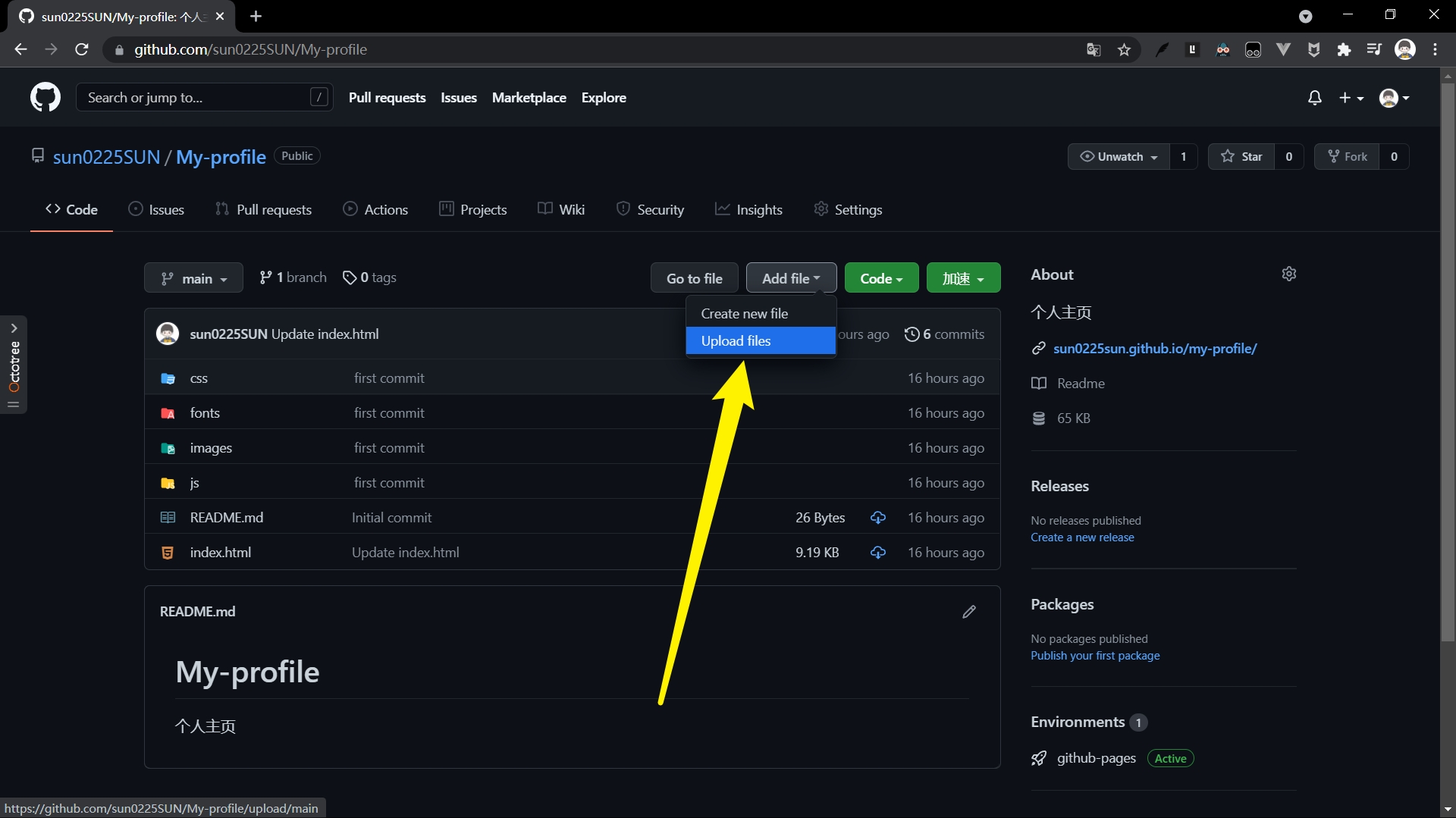The image size is (1456, 818).
Task: Click translate page icon in address bar
Action: tap(1094, 49)
